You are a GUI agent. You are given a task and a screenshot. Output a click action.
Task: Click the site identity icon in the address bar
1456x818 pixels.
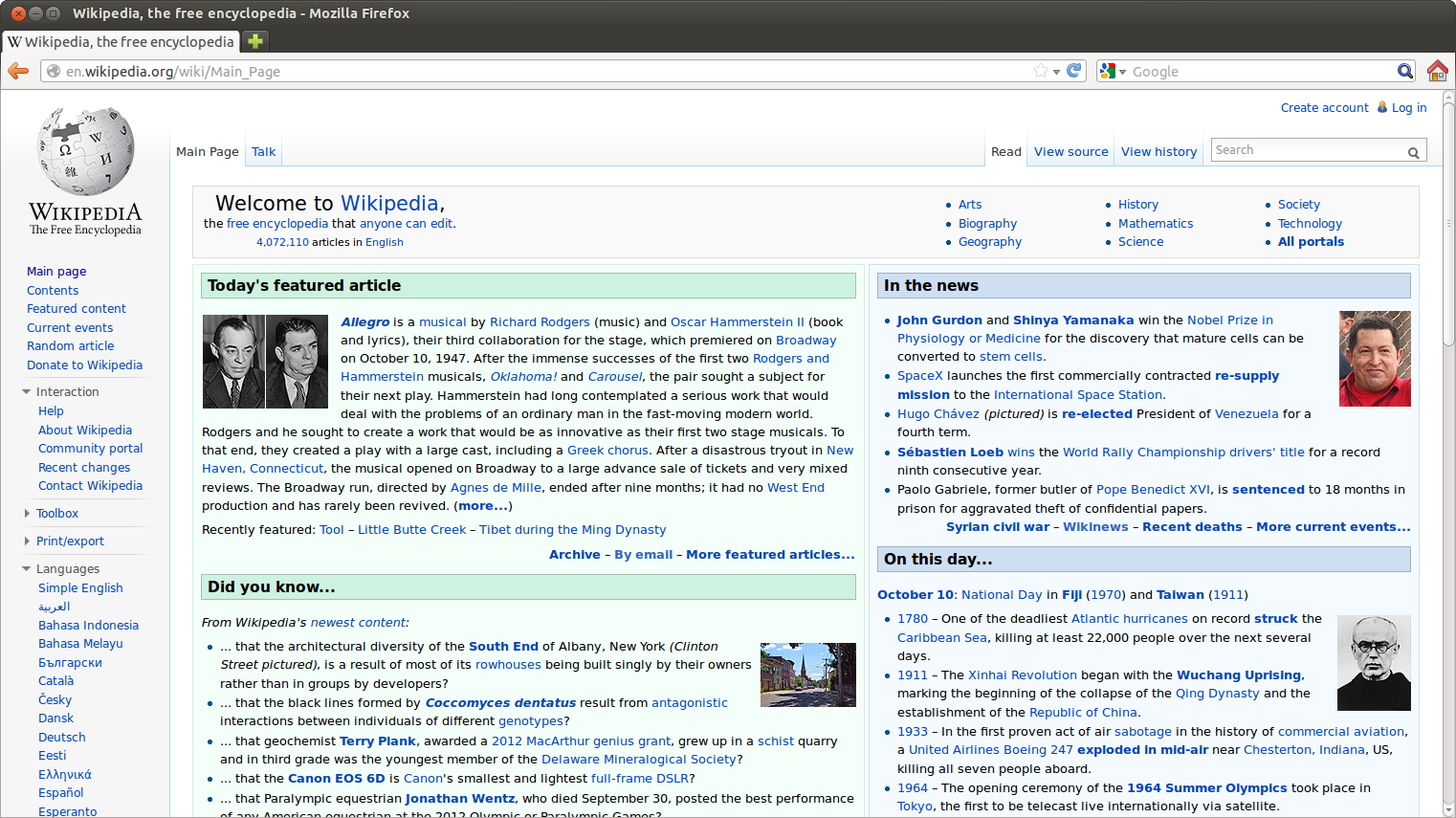click(x=54, y=71)
